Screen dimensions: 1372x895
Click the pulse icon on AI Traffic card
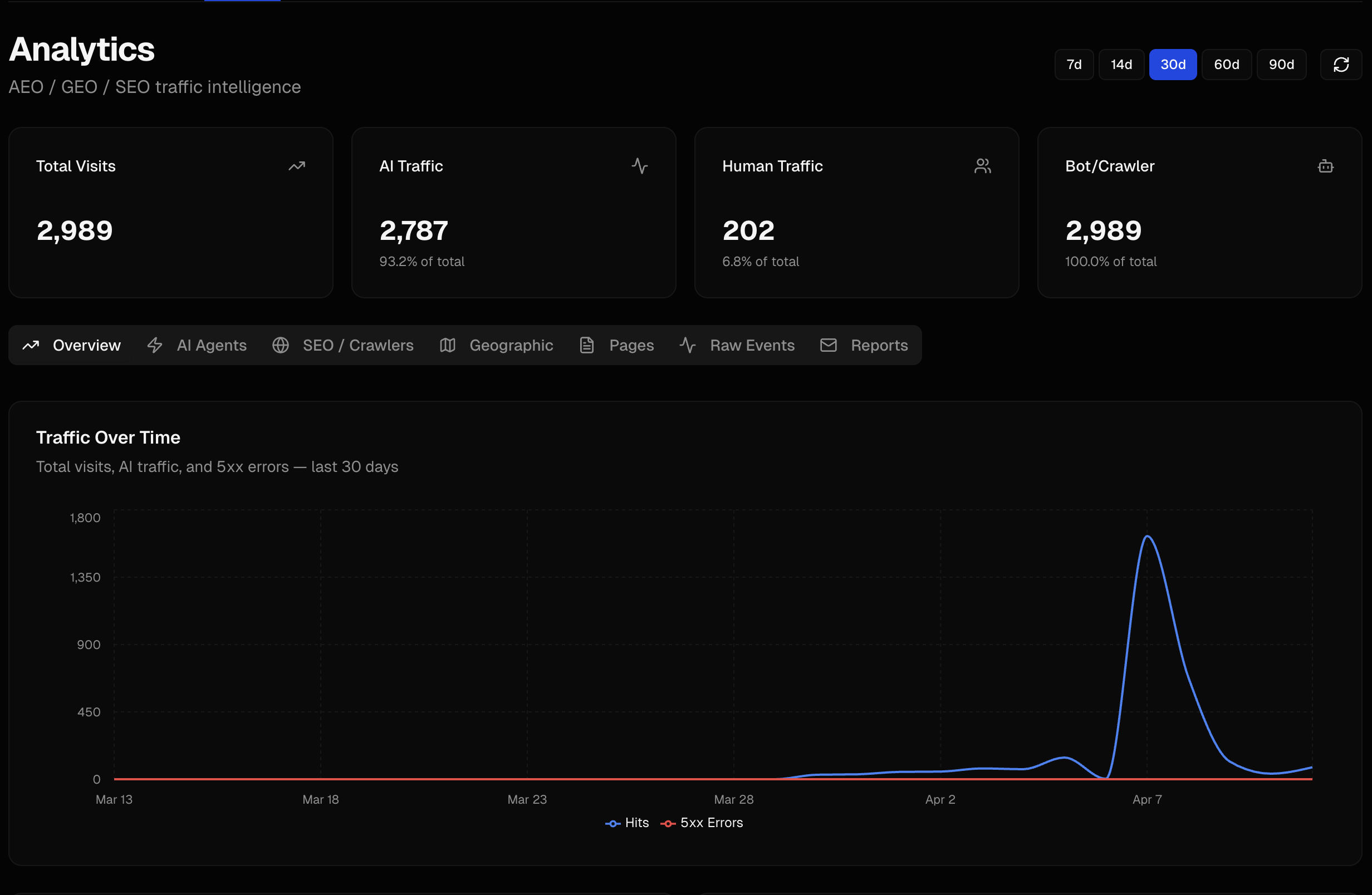click(x=640, y=165)
